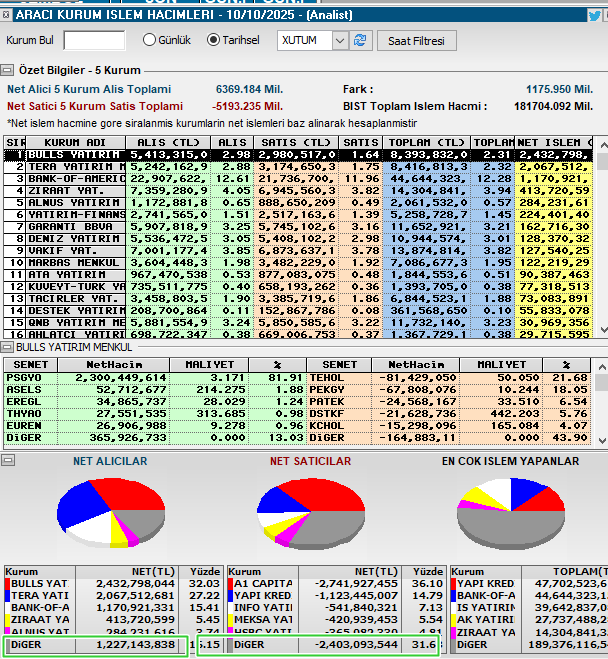Click THYAO in bought stocks list
The width and height of the screenshot is (608, 659).
click(x=24, y=414)
